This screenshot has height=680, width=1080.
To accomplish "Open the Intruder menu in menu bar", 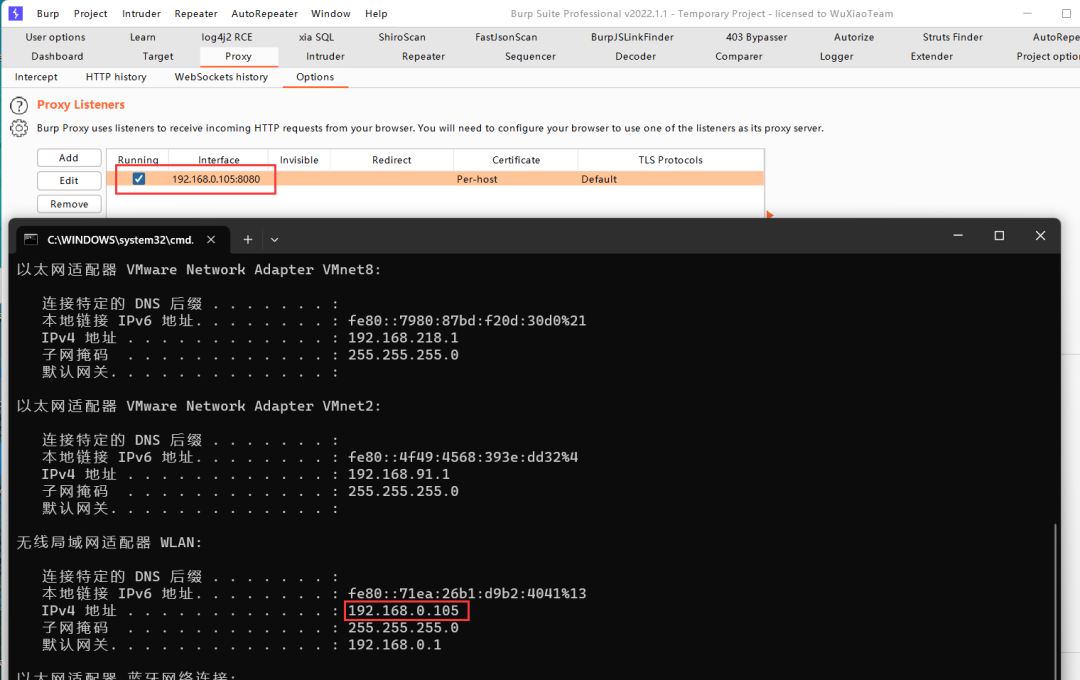I will 141,13.
